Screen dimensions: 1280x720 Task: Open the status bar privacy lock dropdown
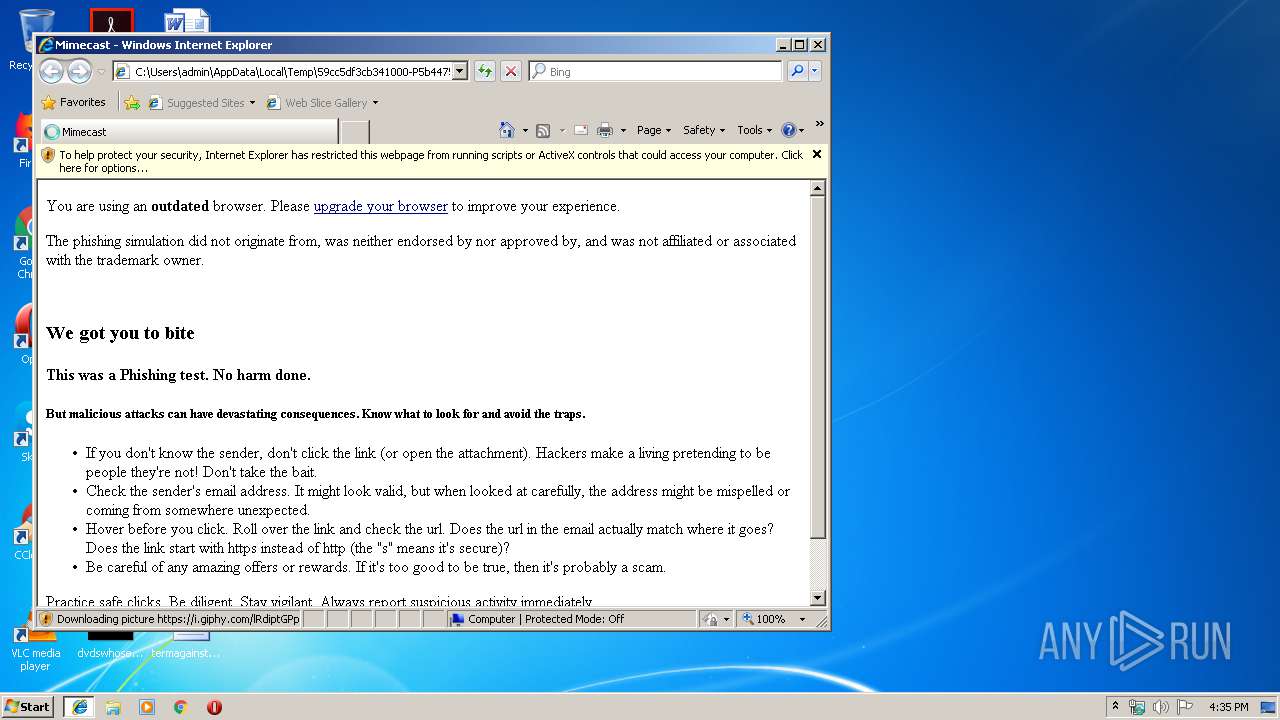[x=716, y=619]
